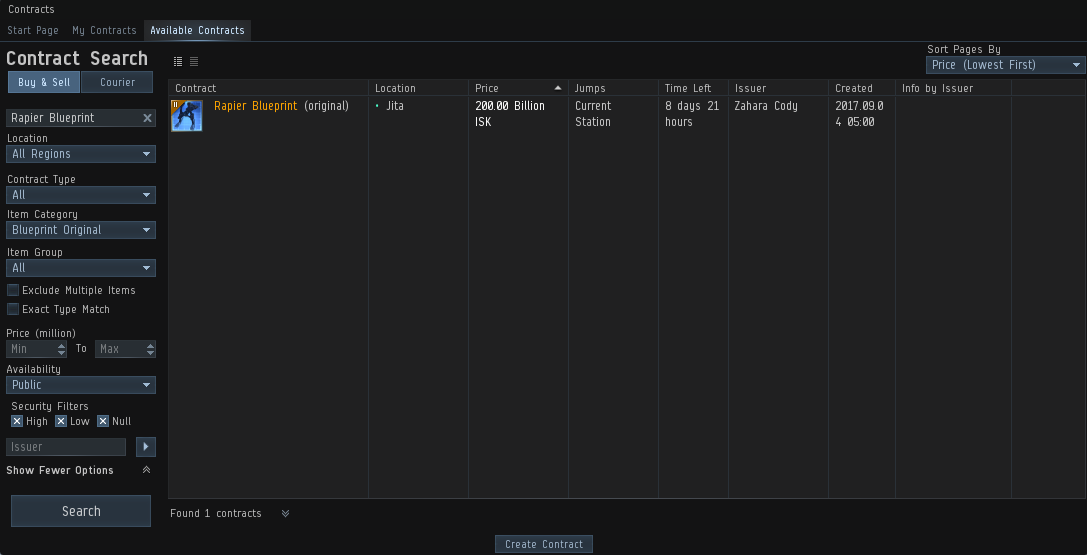Switch to the details list view icon
The width and height of the screenshot is (1087, 555).
[178, 62]
